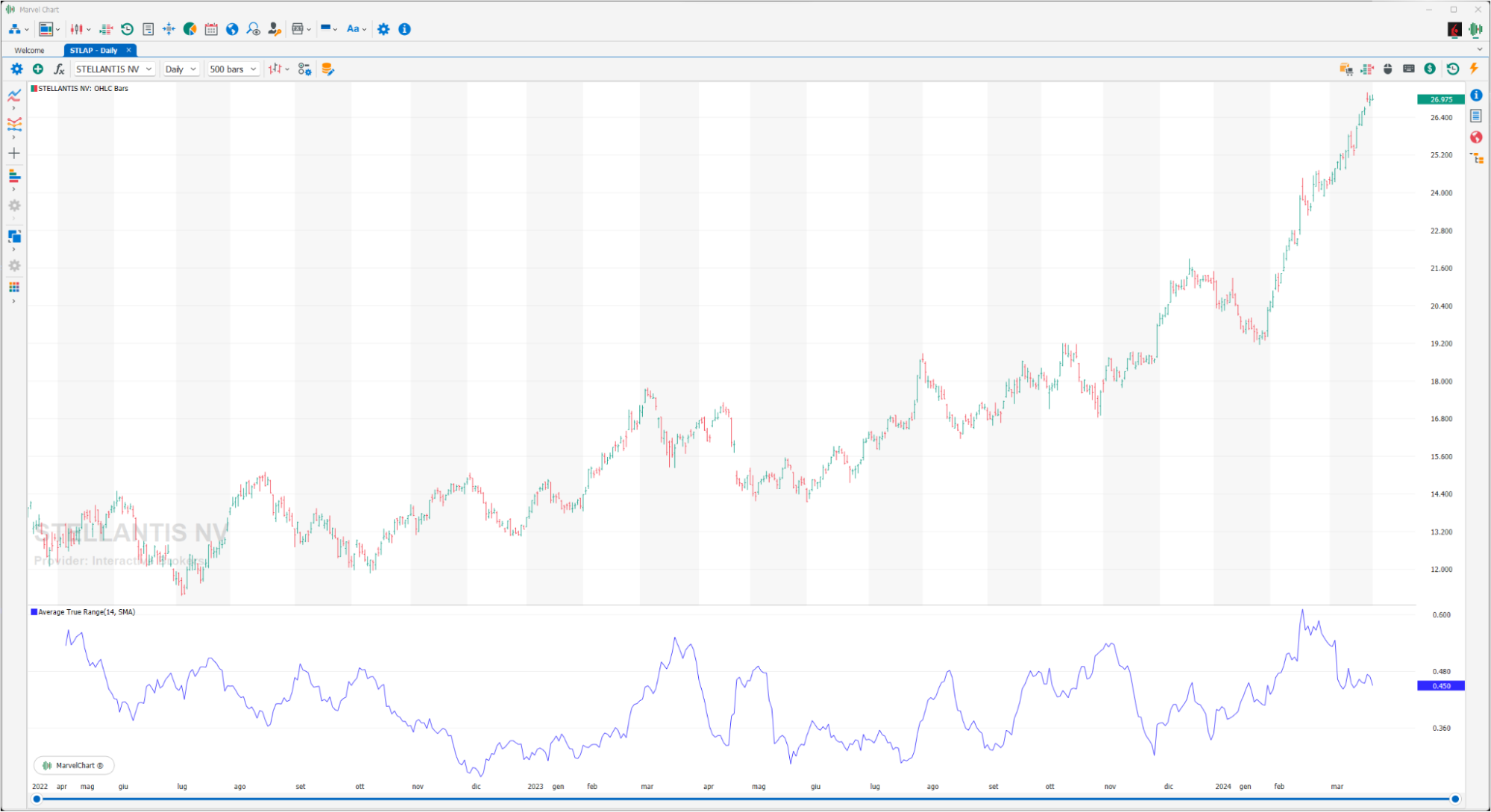Click the orange lightning bolt icon

(1474, 69)
